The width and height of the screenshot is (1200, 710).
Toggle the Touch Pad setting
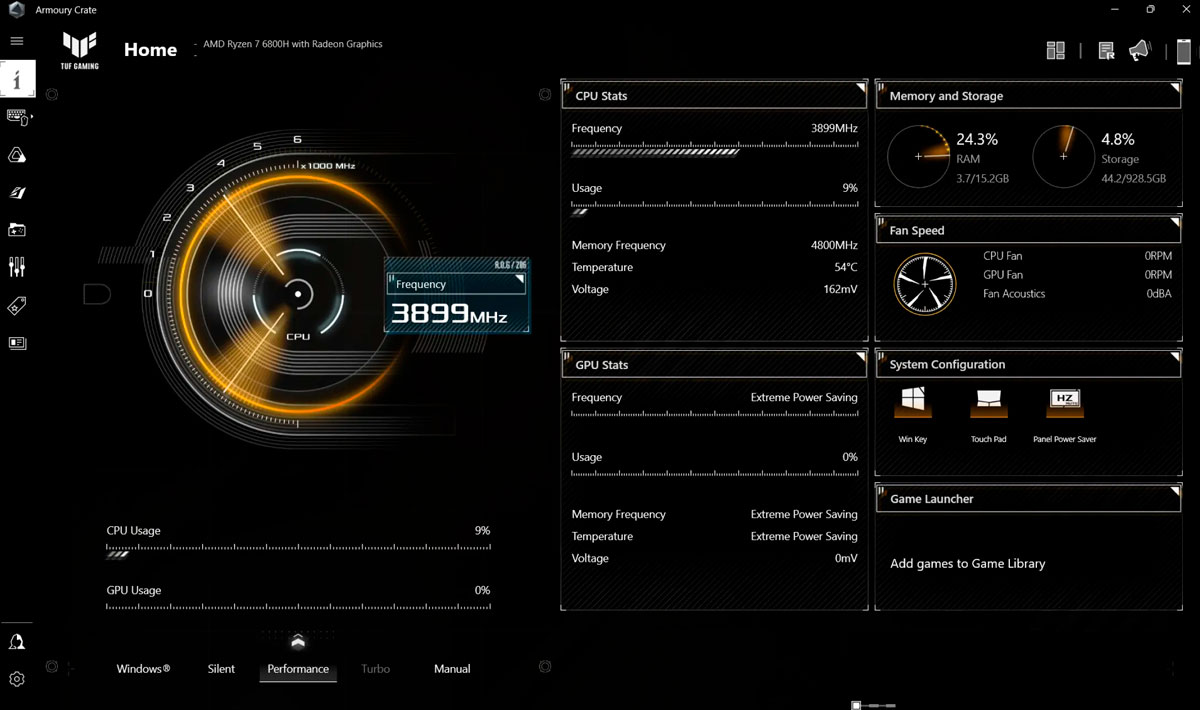tap(988, 403)
